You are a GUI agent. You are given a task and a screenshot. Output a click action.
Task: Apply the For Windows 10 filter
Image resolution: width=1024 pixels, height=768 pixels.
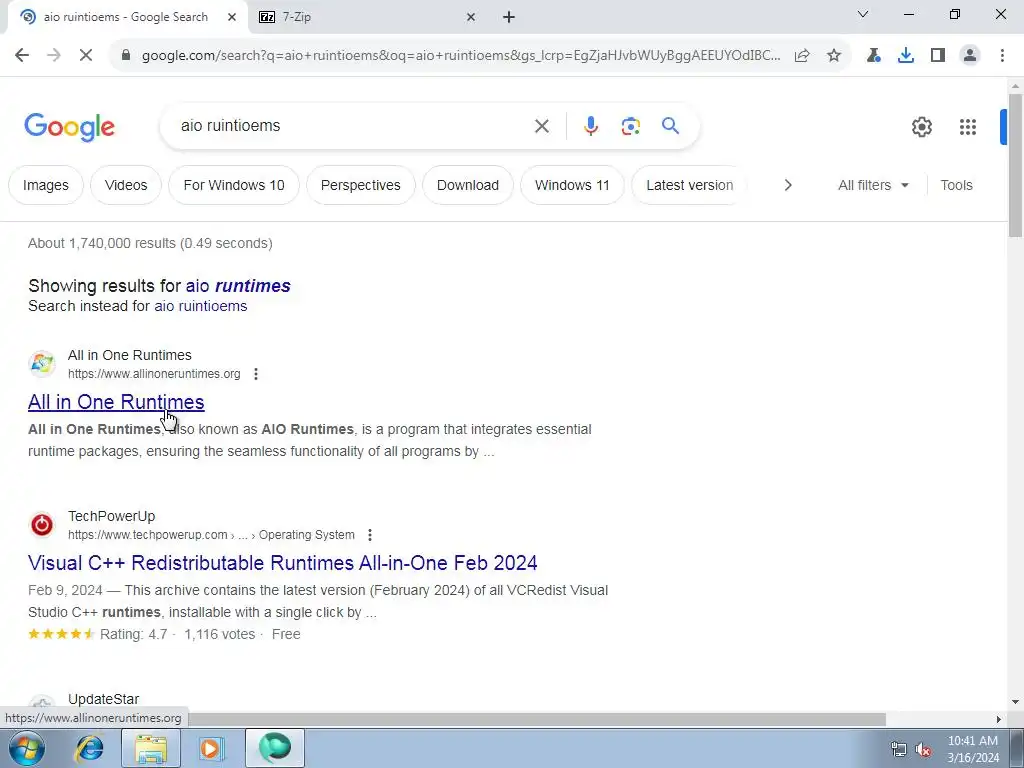pyautogui.click(x=234, y=185)
